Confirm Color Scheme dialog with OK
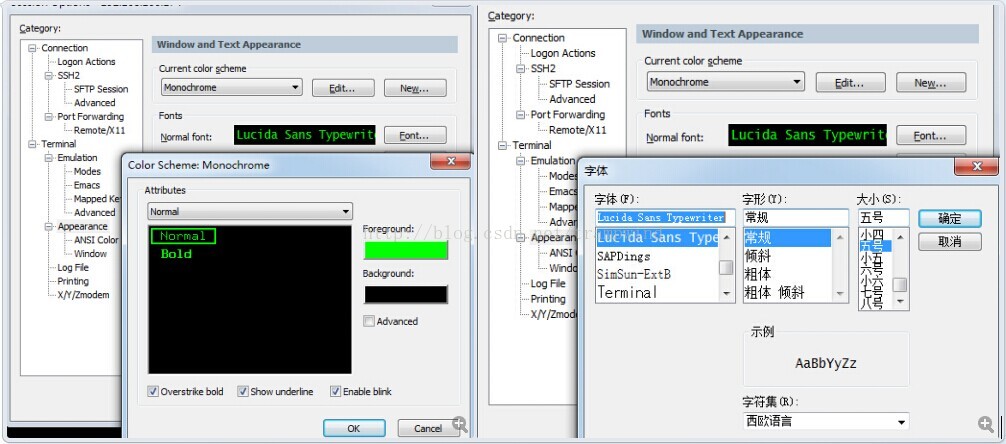Image resolution: width=1006 pixels, height=444 pixels. pos(354,428)
